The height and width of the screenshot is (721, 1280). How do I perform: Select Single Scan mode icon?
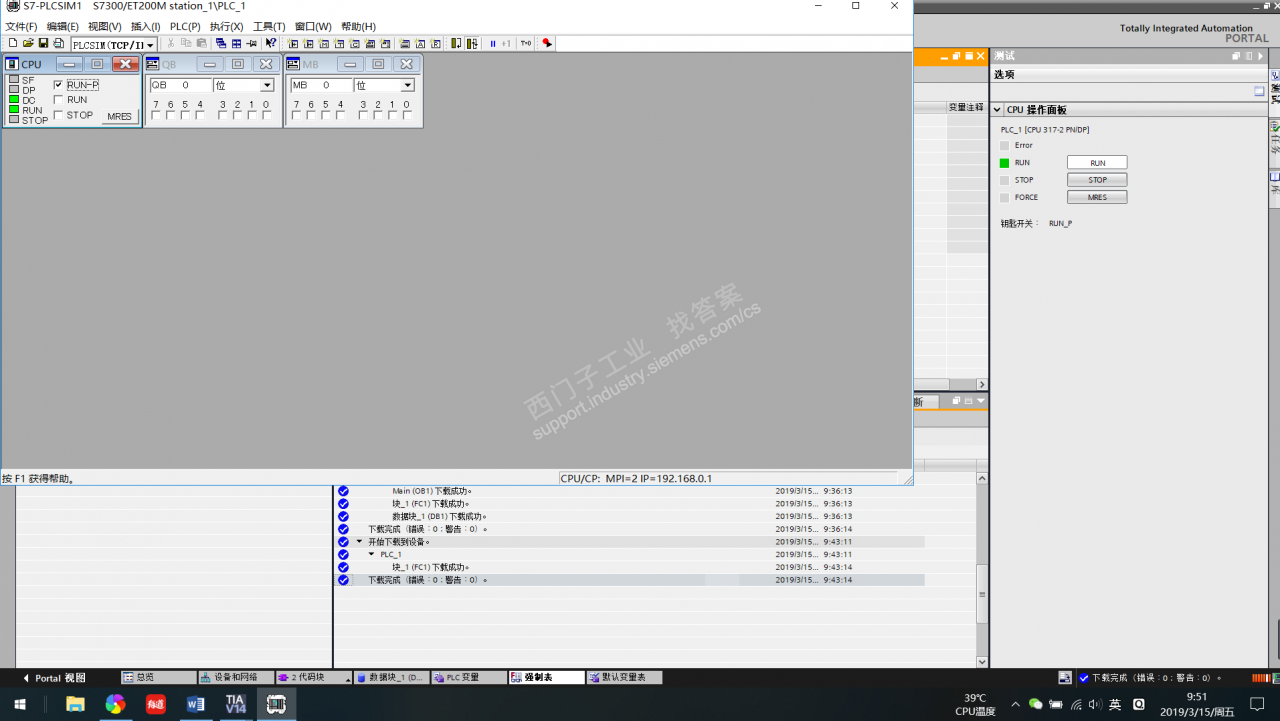tap(456, 43)
